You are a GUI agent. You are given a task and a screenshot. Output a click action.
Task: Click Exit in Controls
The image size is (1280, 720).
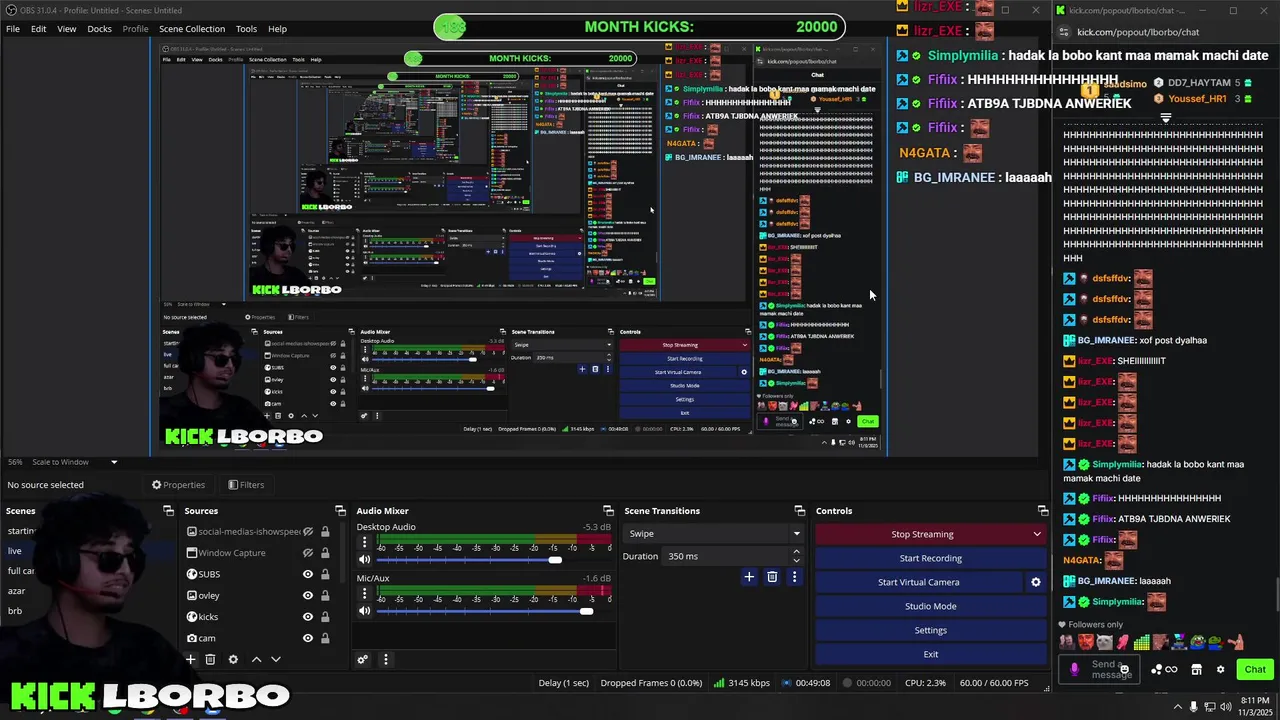click(x=930, y=654)
